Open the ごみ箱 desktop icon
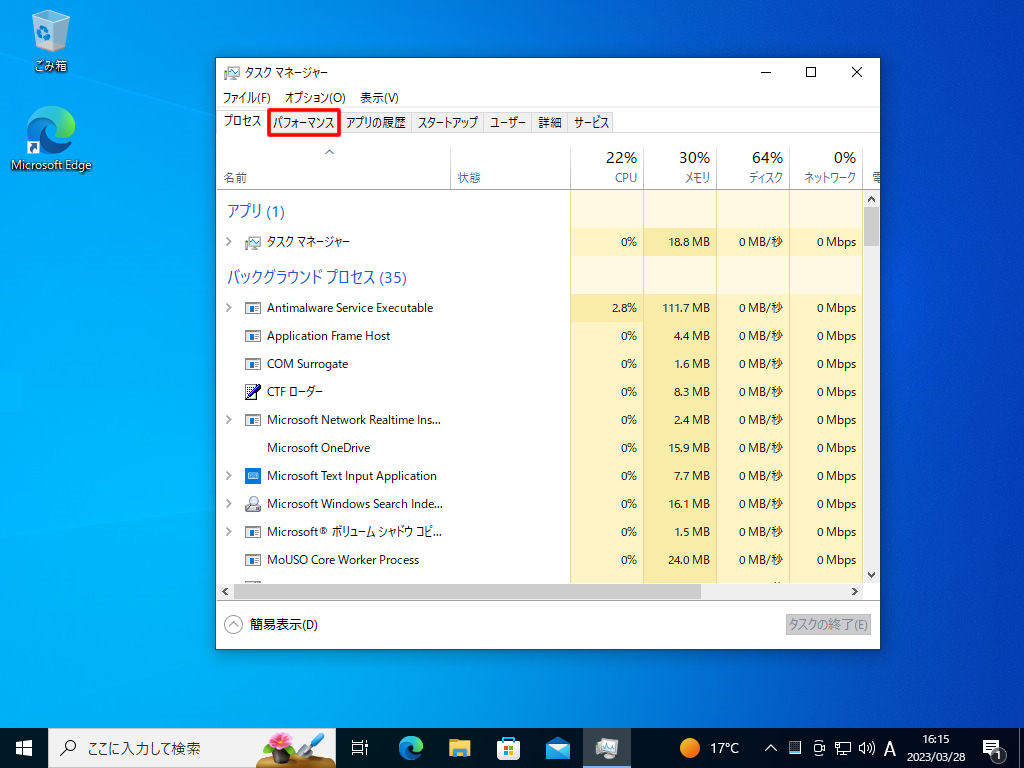The image size is (1024, 768). pyautogui.click(x=50, y=40)
